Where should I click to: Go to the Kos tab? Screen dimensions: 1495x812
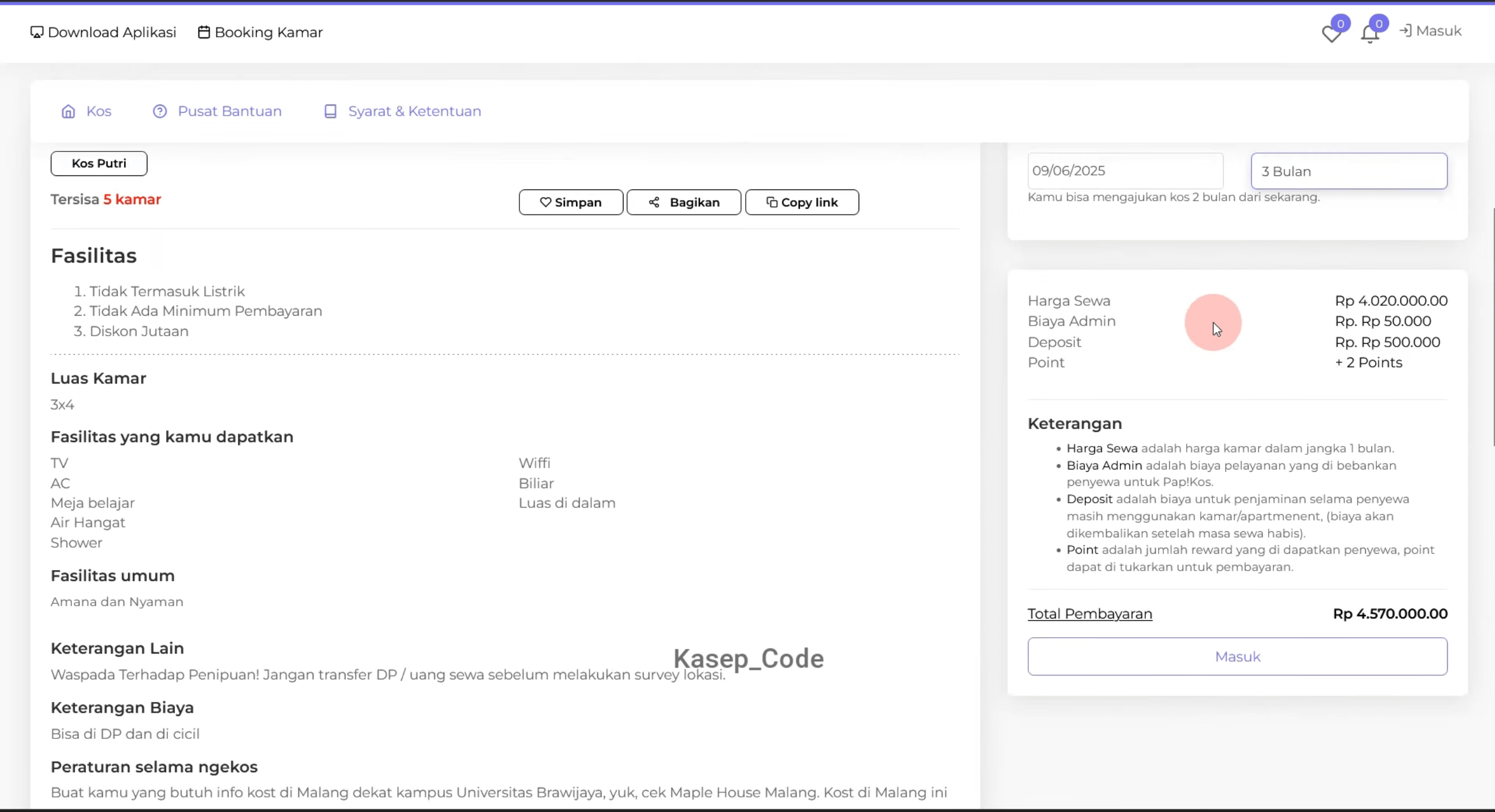tap(87, 111)
